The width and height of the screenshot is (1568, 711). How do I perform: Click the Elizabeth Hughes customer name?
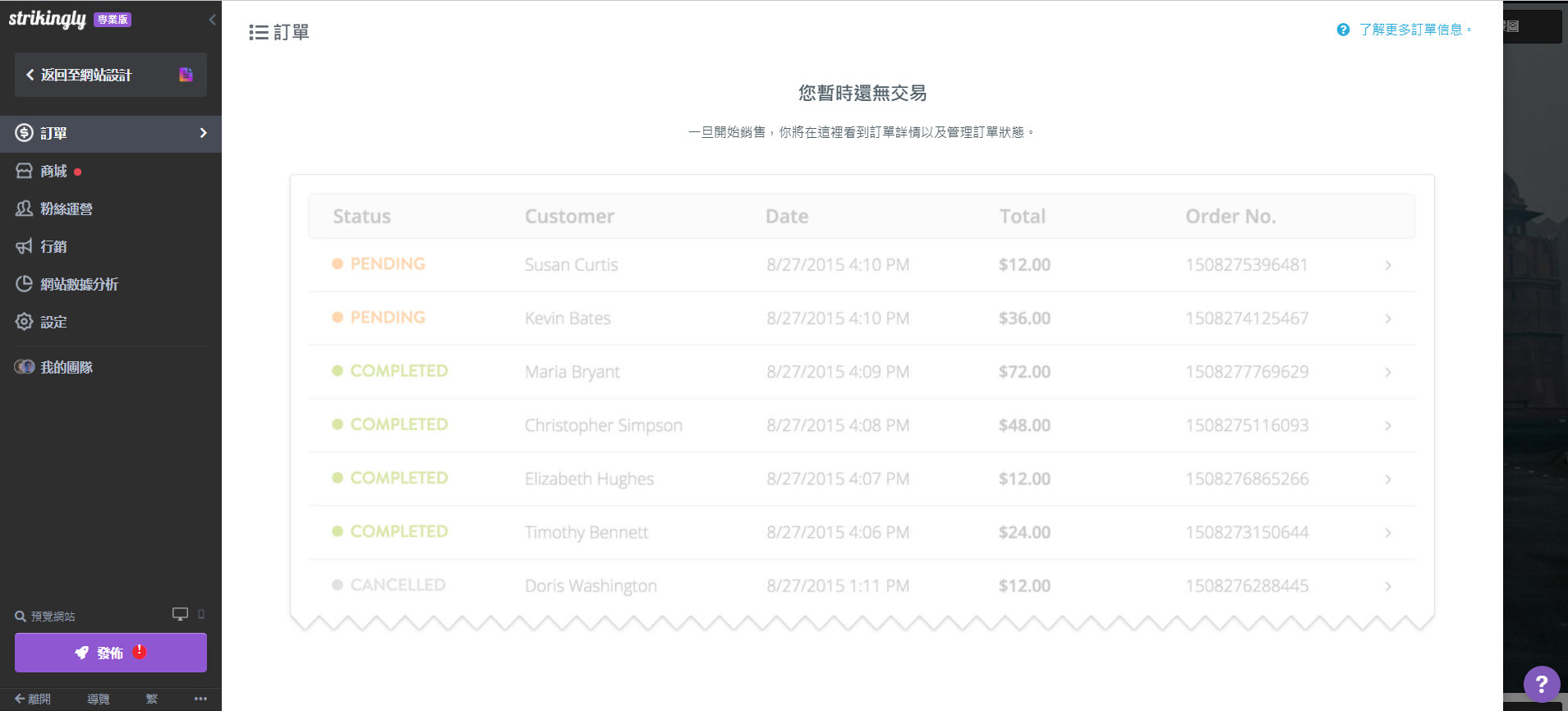pos(590,479)
